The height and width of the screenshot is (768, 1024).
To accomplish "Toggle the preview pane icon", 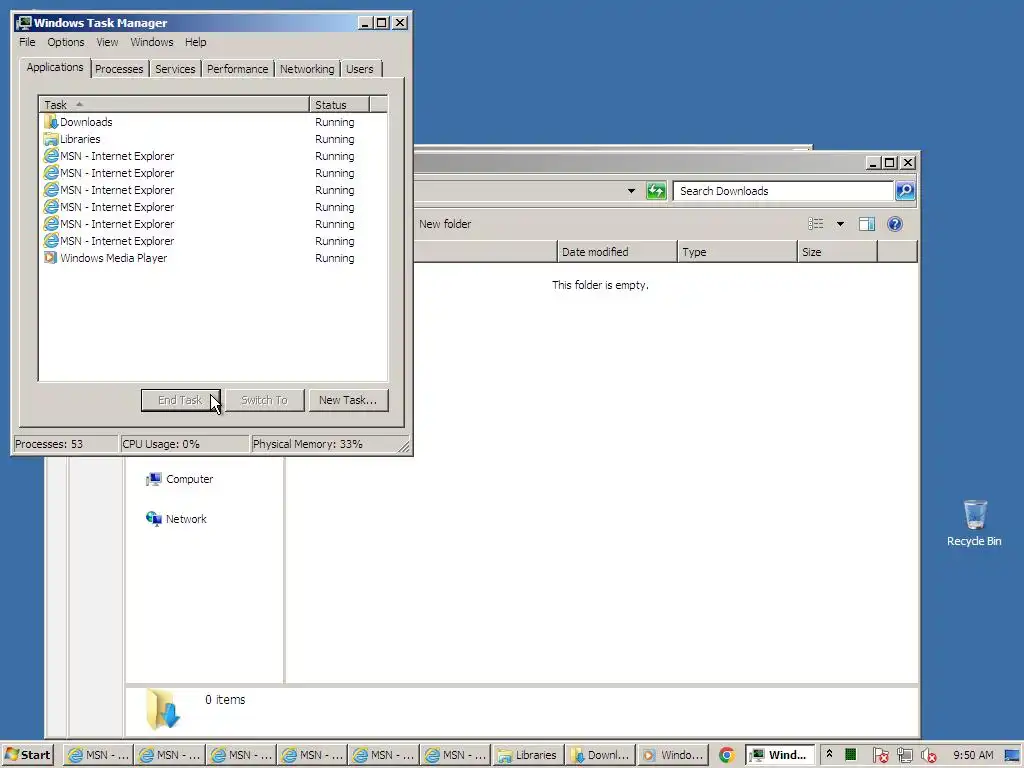I will tap(867, 224).
